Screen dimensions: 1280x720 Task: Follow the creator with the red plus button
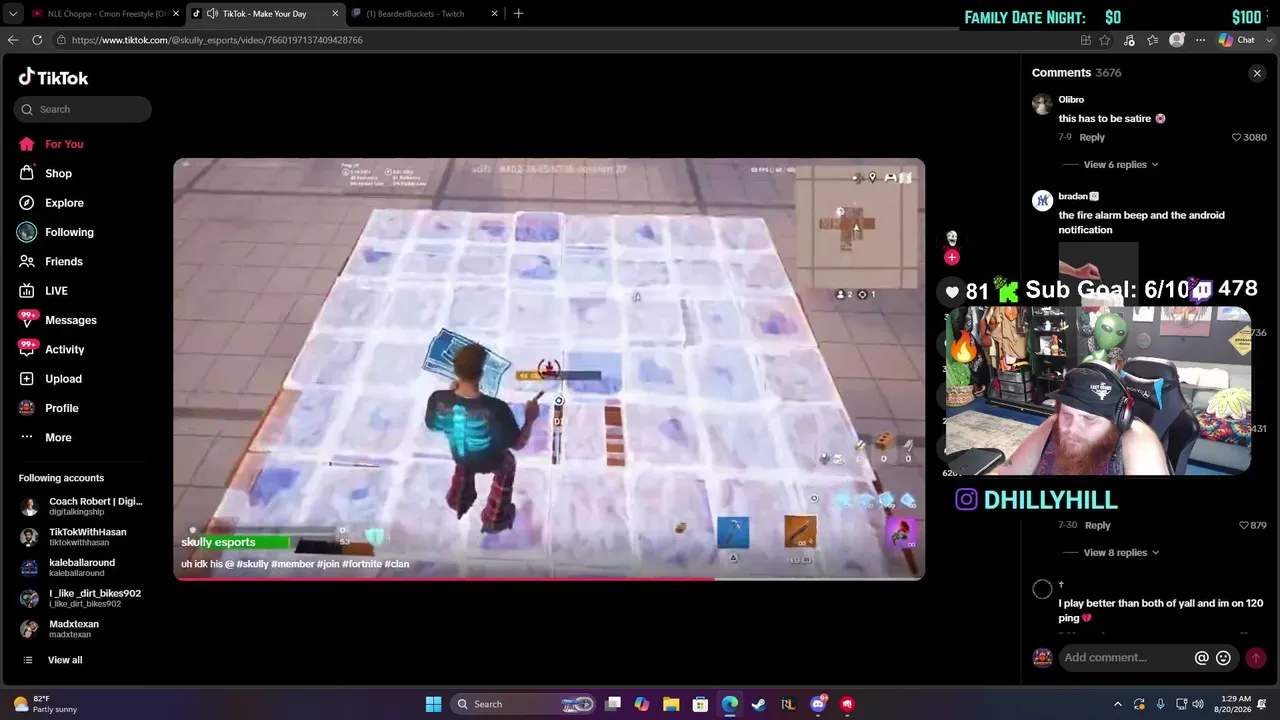pyautogui.click(x=952, y=257)
